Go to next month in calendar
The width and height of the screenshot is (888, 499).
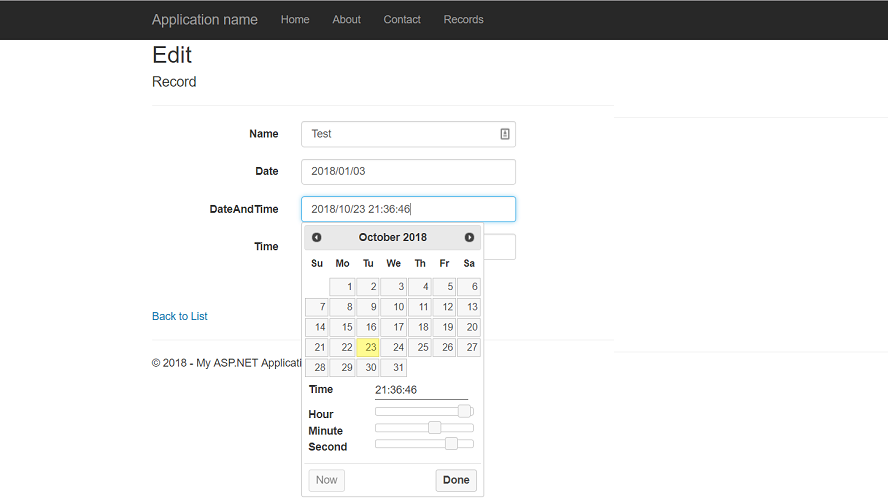469,237
